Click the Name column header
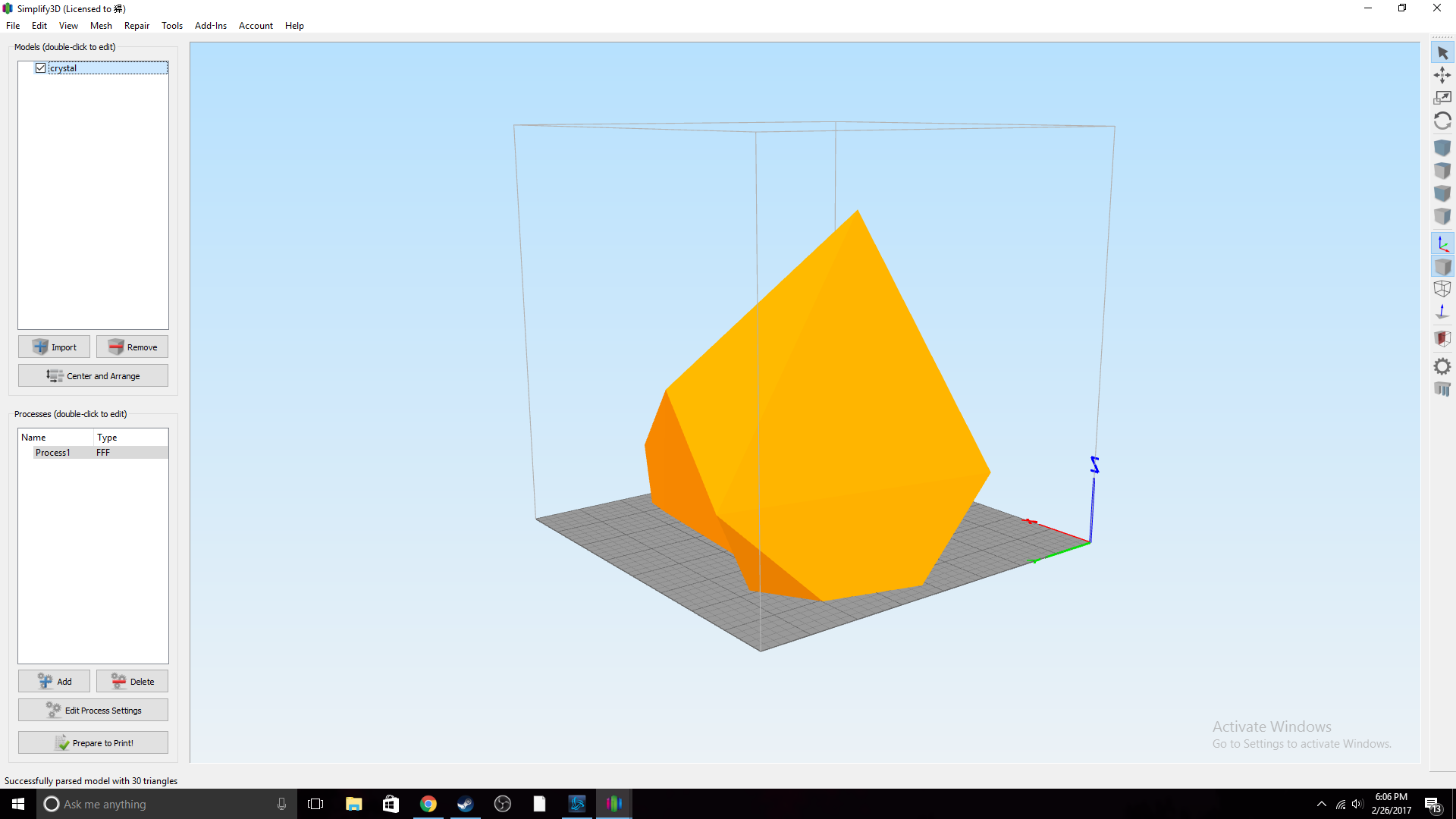The width and height of the screenshot is (1456, 819). point(56,438)
